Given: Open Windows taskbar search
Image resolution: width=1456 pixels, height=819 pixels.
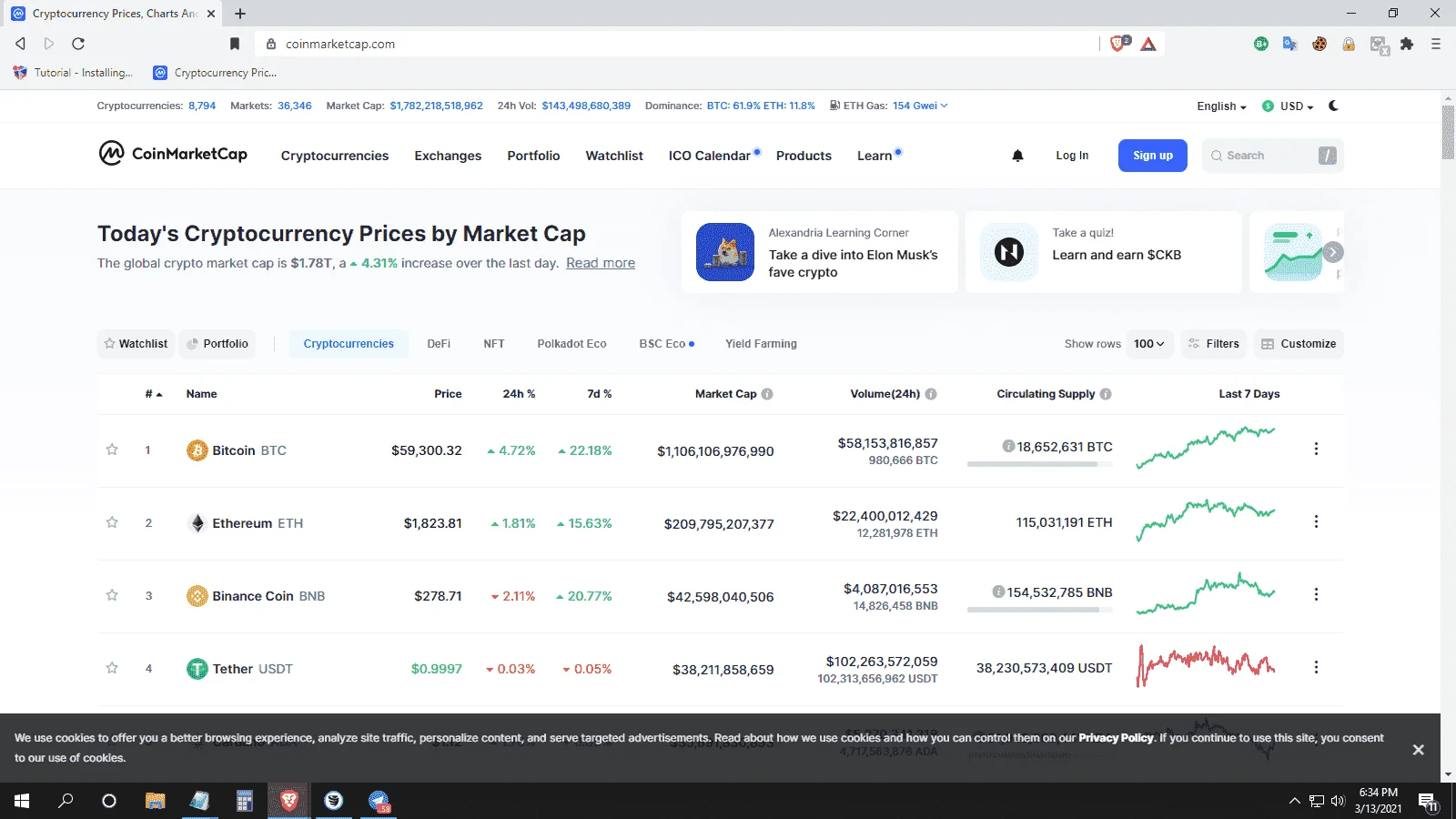Looking at the screenshot, I should 66,801.
